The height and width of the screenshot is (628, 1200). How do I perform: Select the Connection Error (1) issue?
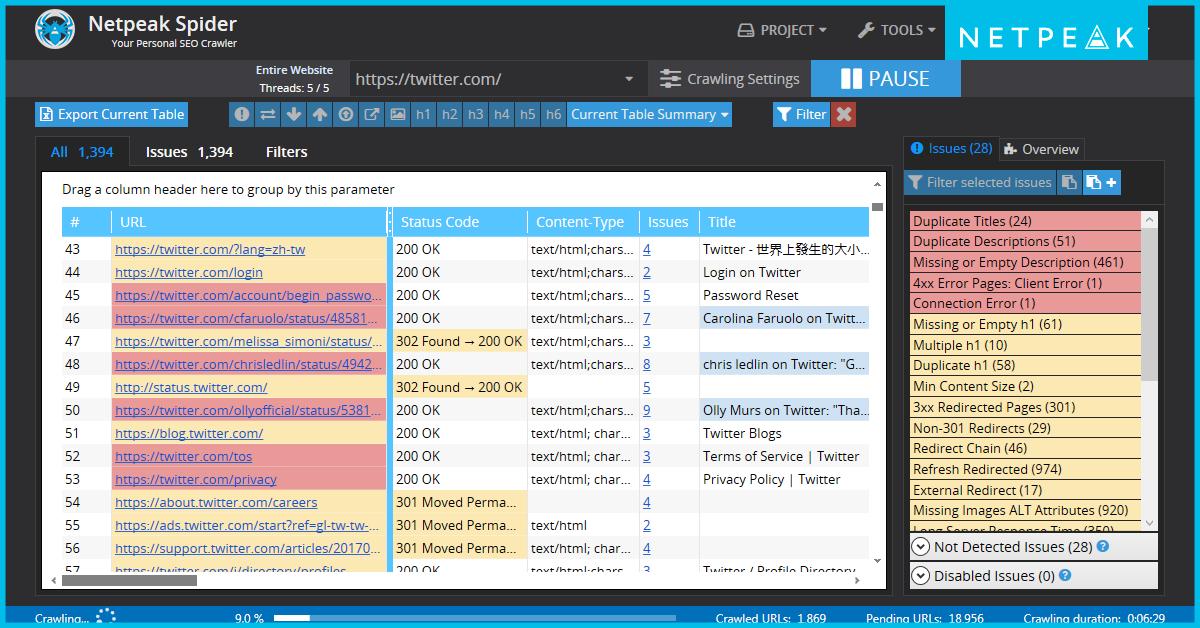click(x=1025, y=303)
